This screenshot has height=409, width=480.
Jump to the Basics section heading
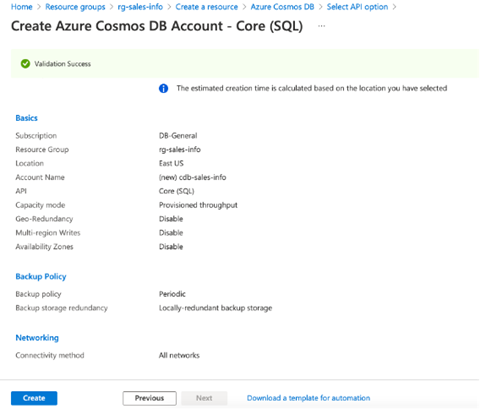pyautogui.click(x=27, y=118)
